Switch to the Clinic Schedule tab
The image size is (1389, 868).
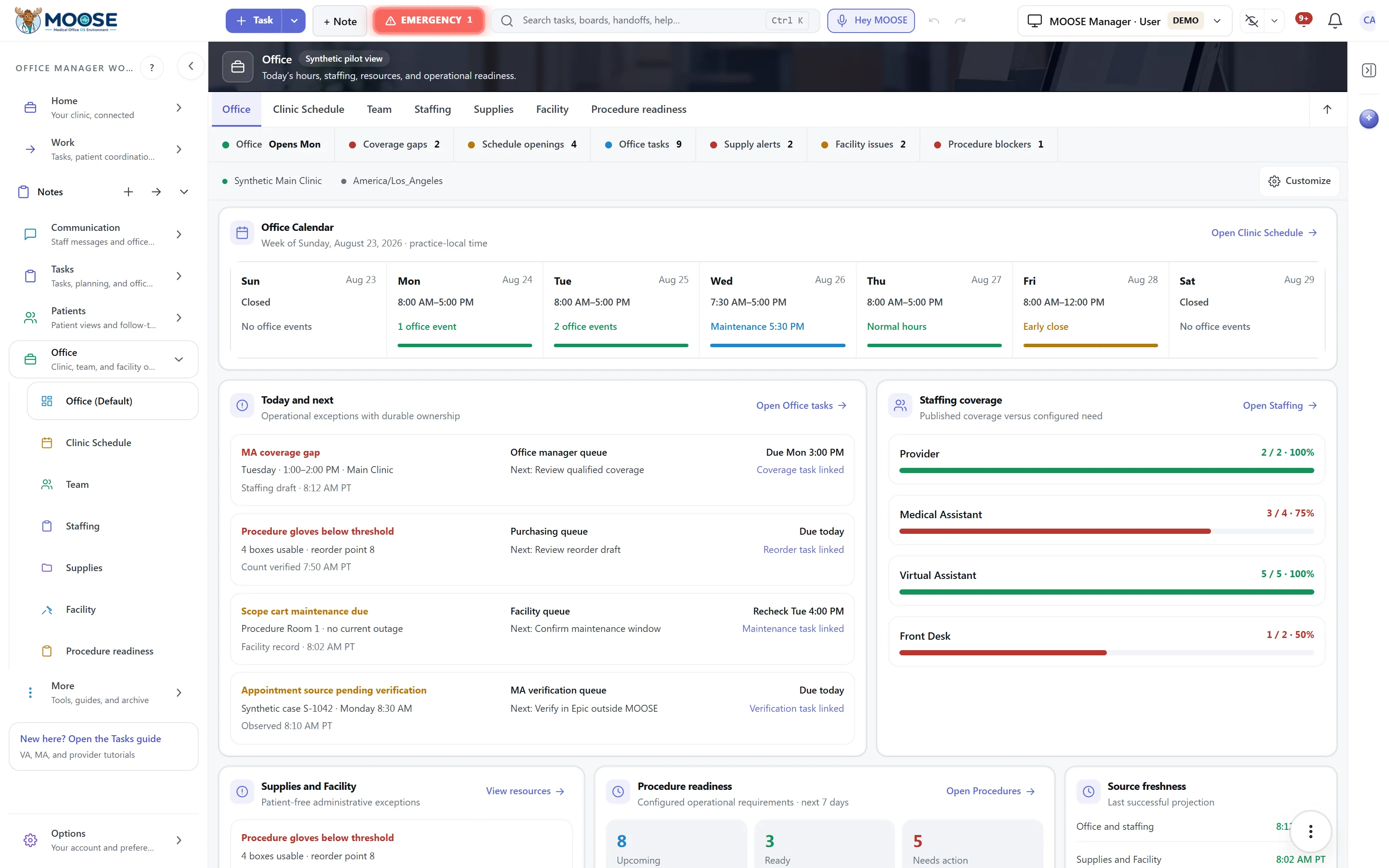tap(308, 109)
